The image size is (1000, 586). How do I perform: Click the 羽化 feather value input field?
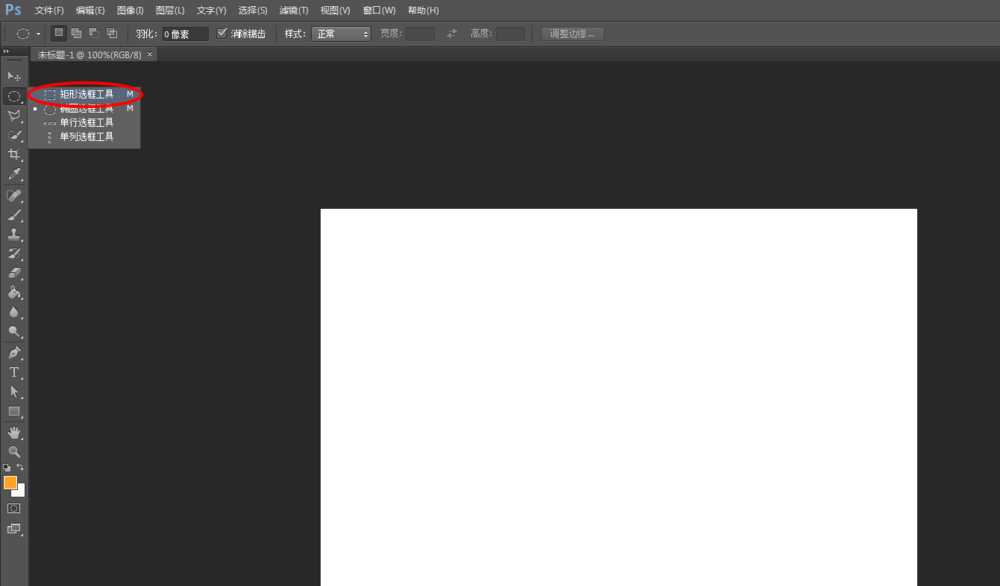pos(182,33)
